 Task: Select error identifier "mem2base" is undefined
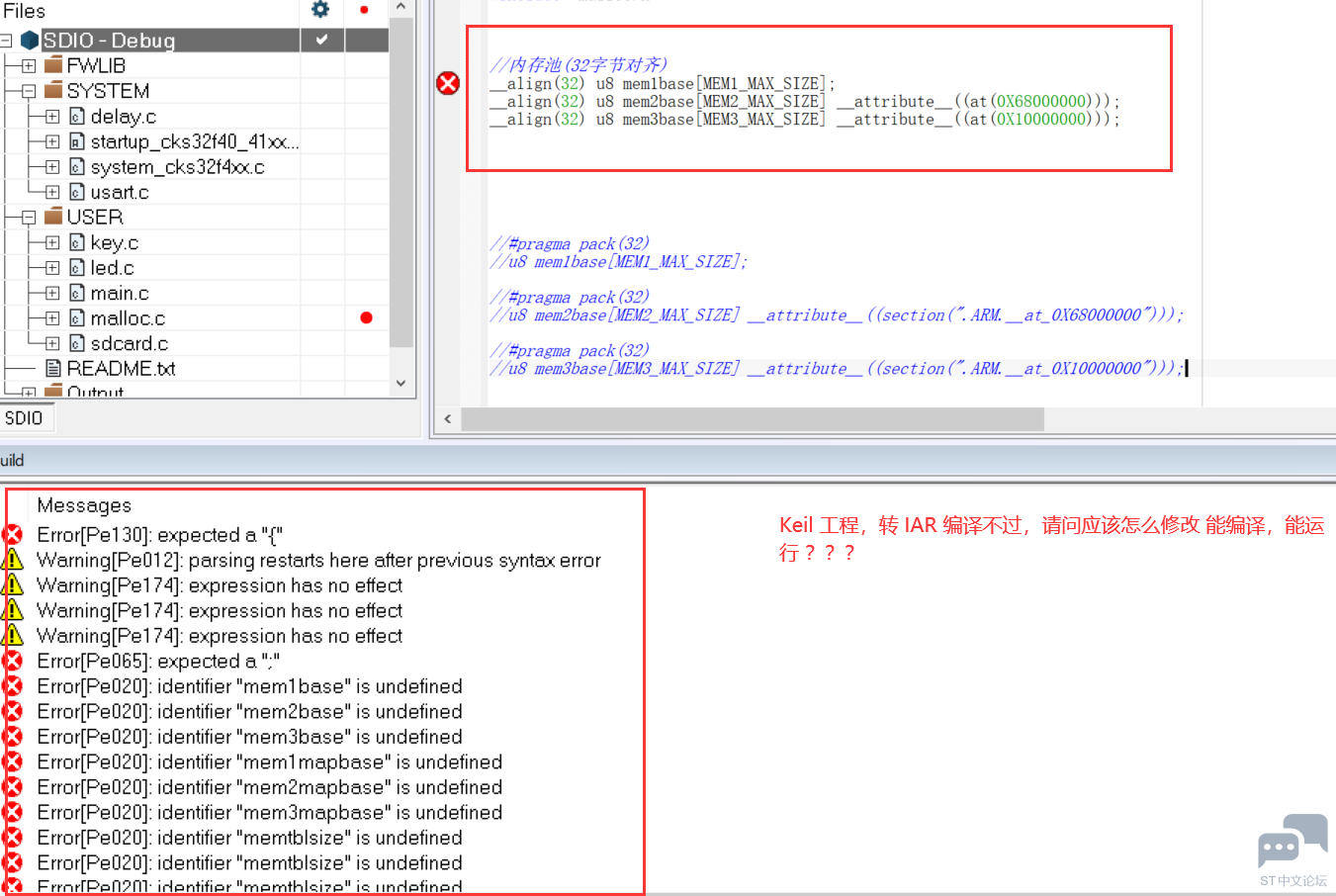click(249, 711)
